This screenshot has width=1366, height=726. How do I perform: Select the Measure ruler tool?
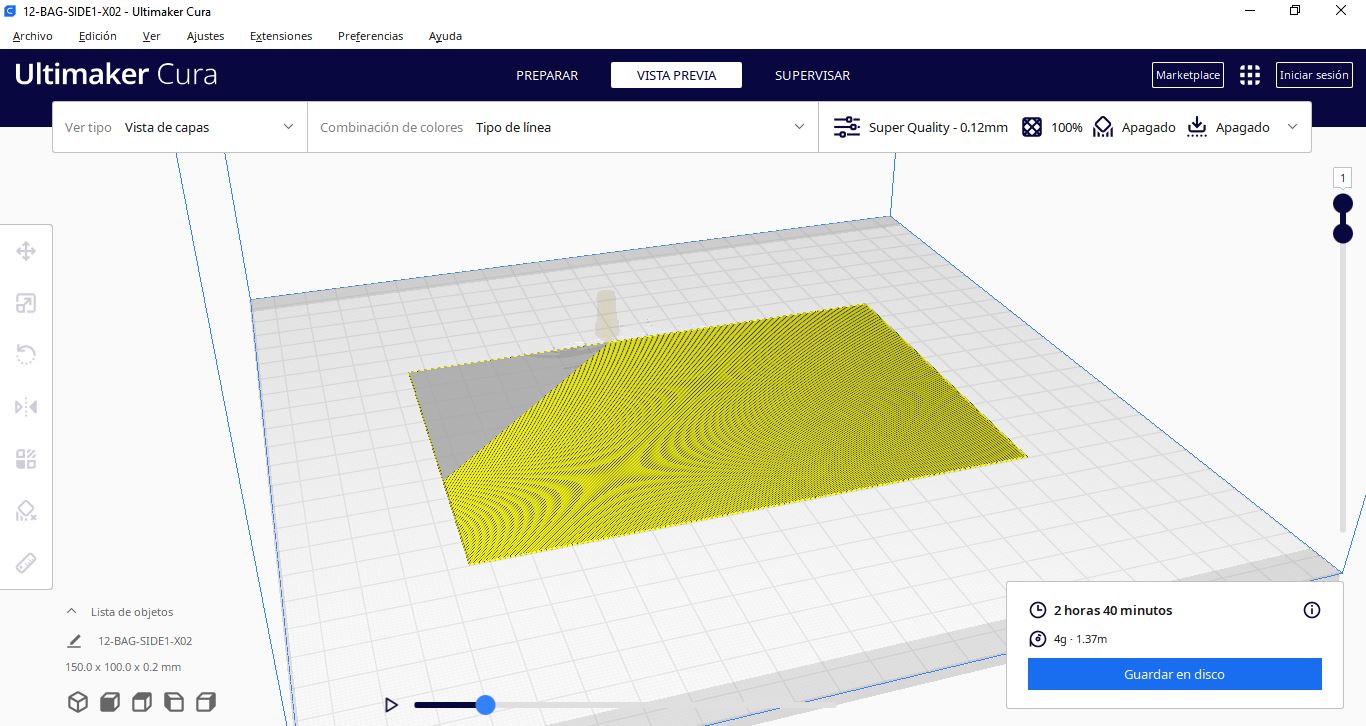pos(26,563)
